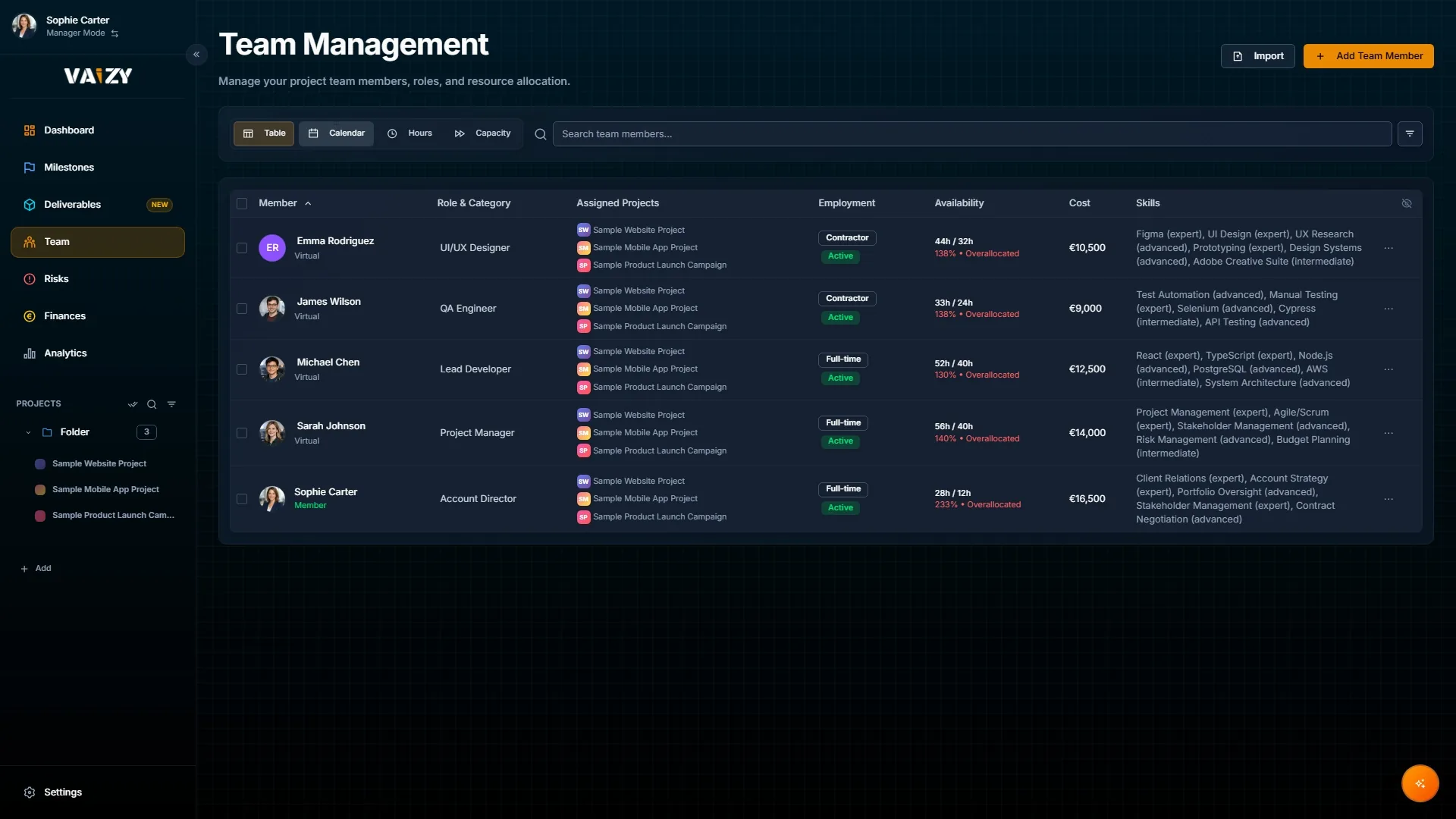Click the projects filter icon in sidebar
Image resolution: width=1456 pixels, height=819 pixels.
pos(171,404)
